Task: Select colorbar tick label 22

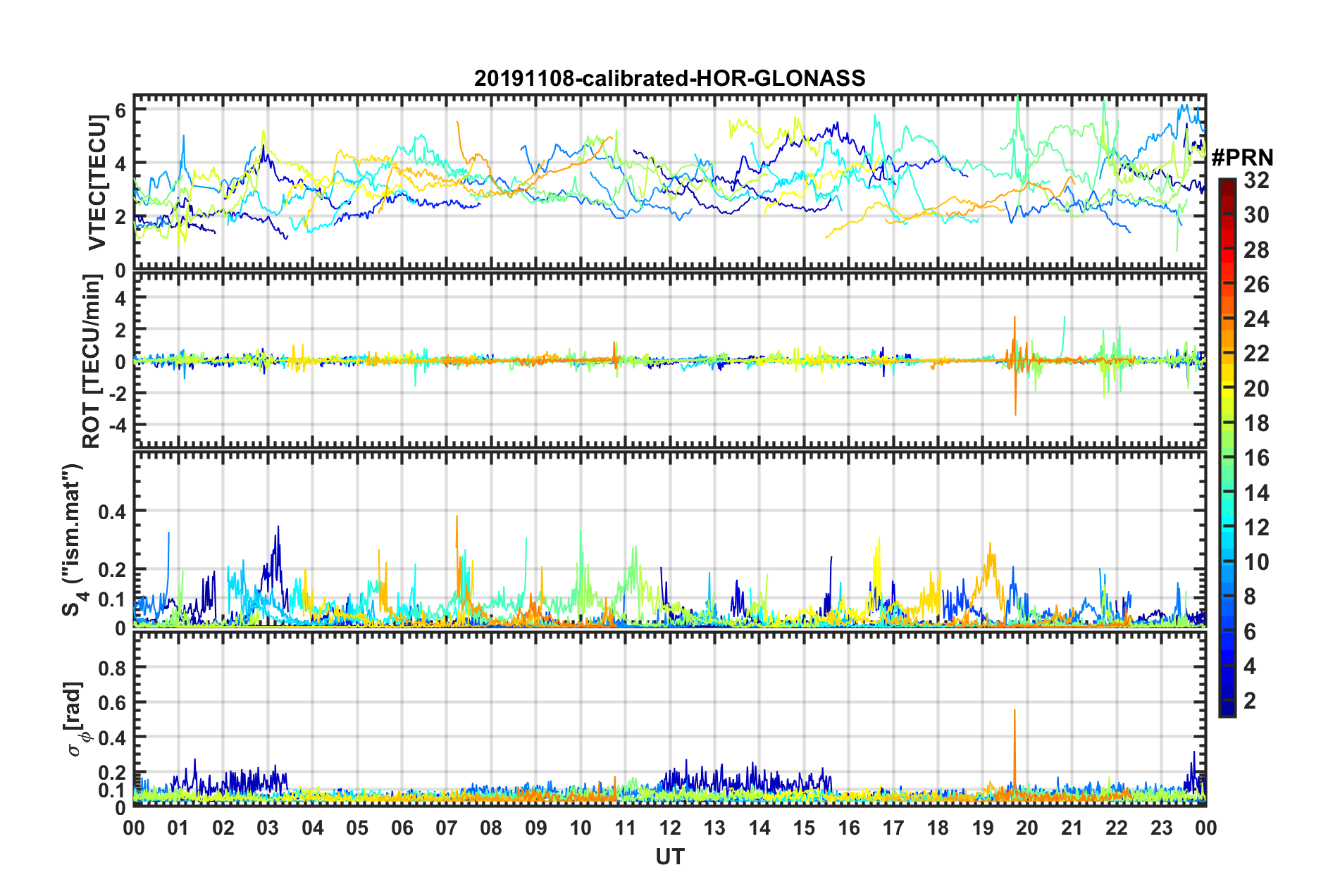Action: pyautogui.click(x=1256, y=354)
